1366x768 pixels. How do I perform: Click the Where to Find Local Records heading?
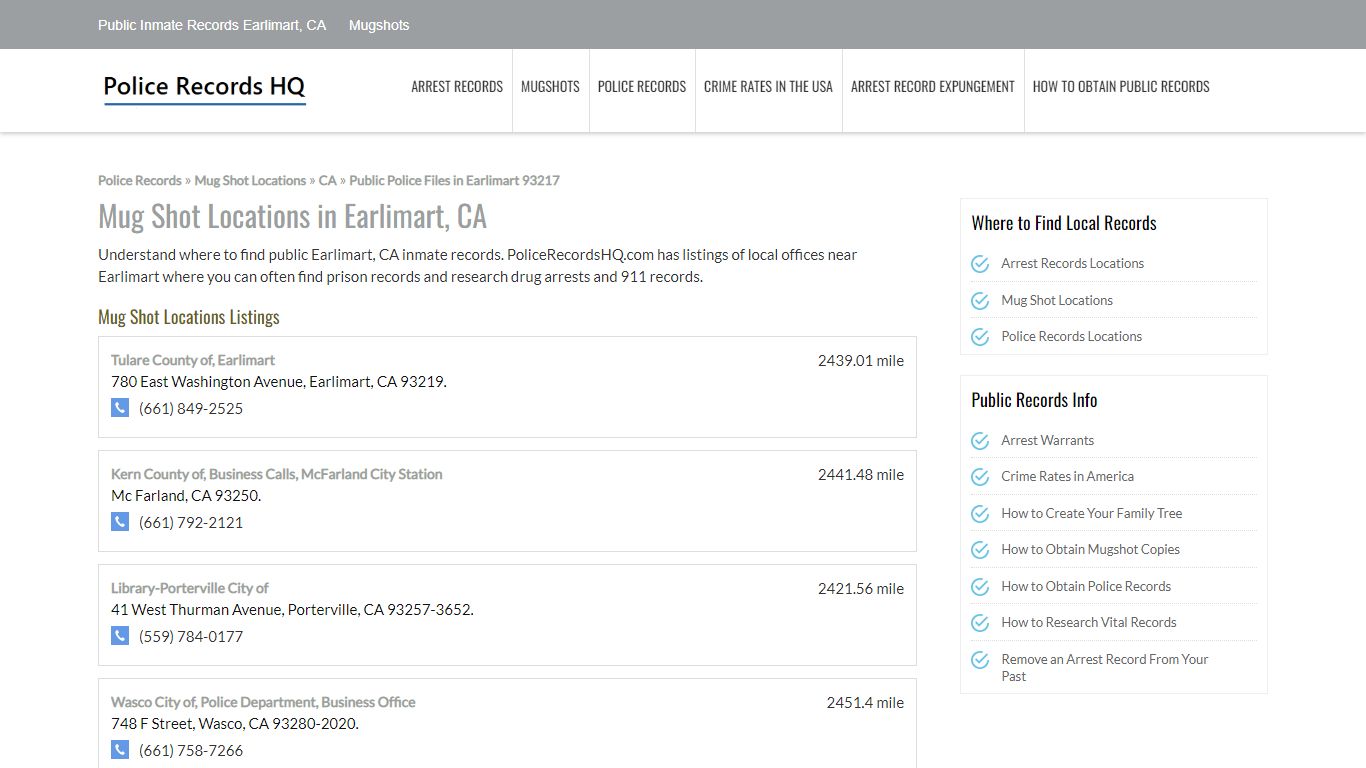(x=1064, y=223)
